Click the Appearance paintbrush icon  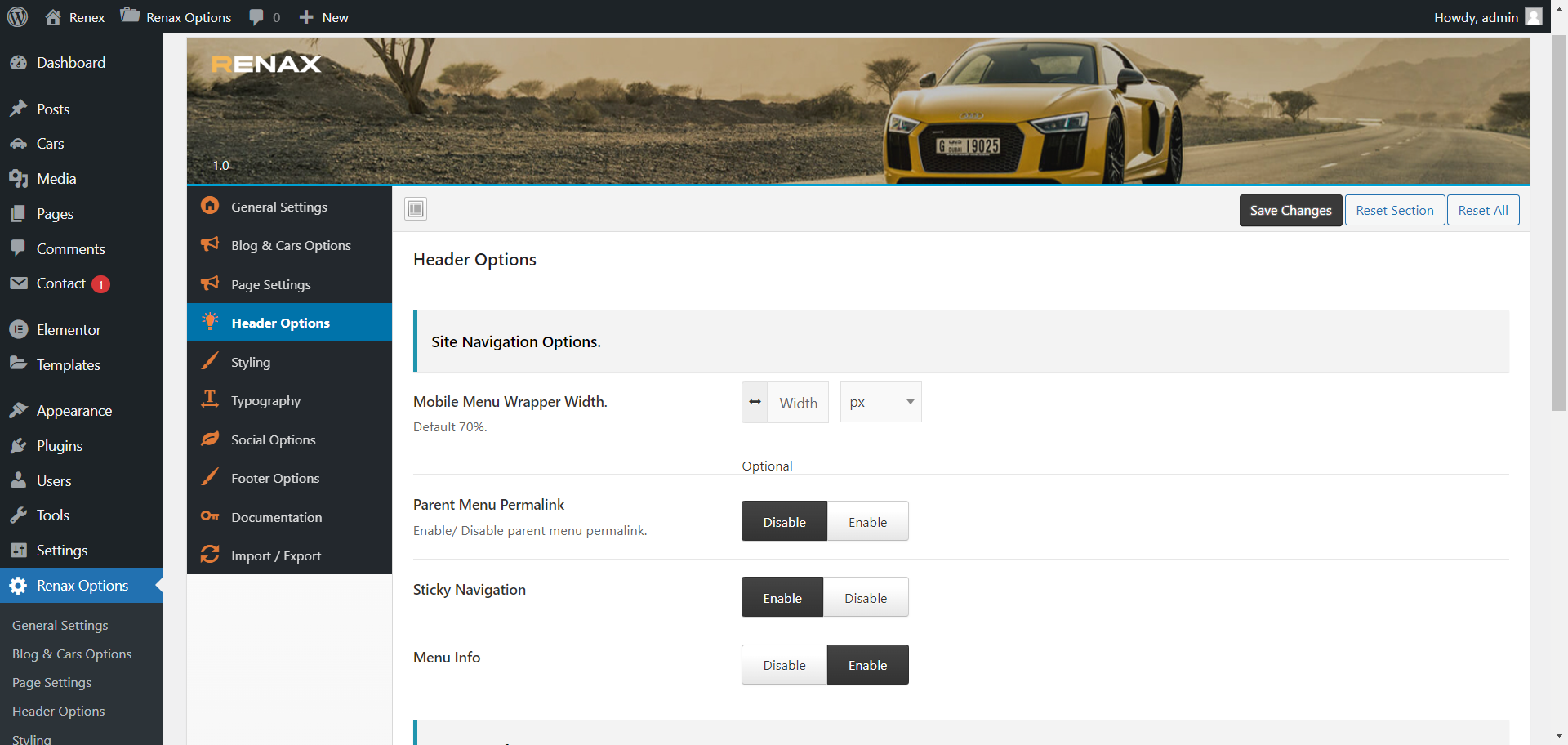pyautogui.click(x=18, y=410)
